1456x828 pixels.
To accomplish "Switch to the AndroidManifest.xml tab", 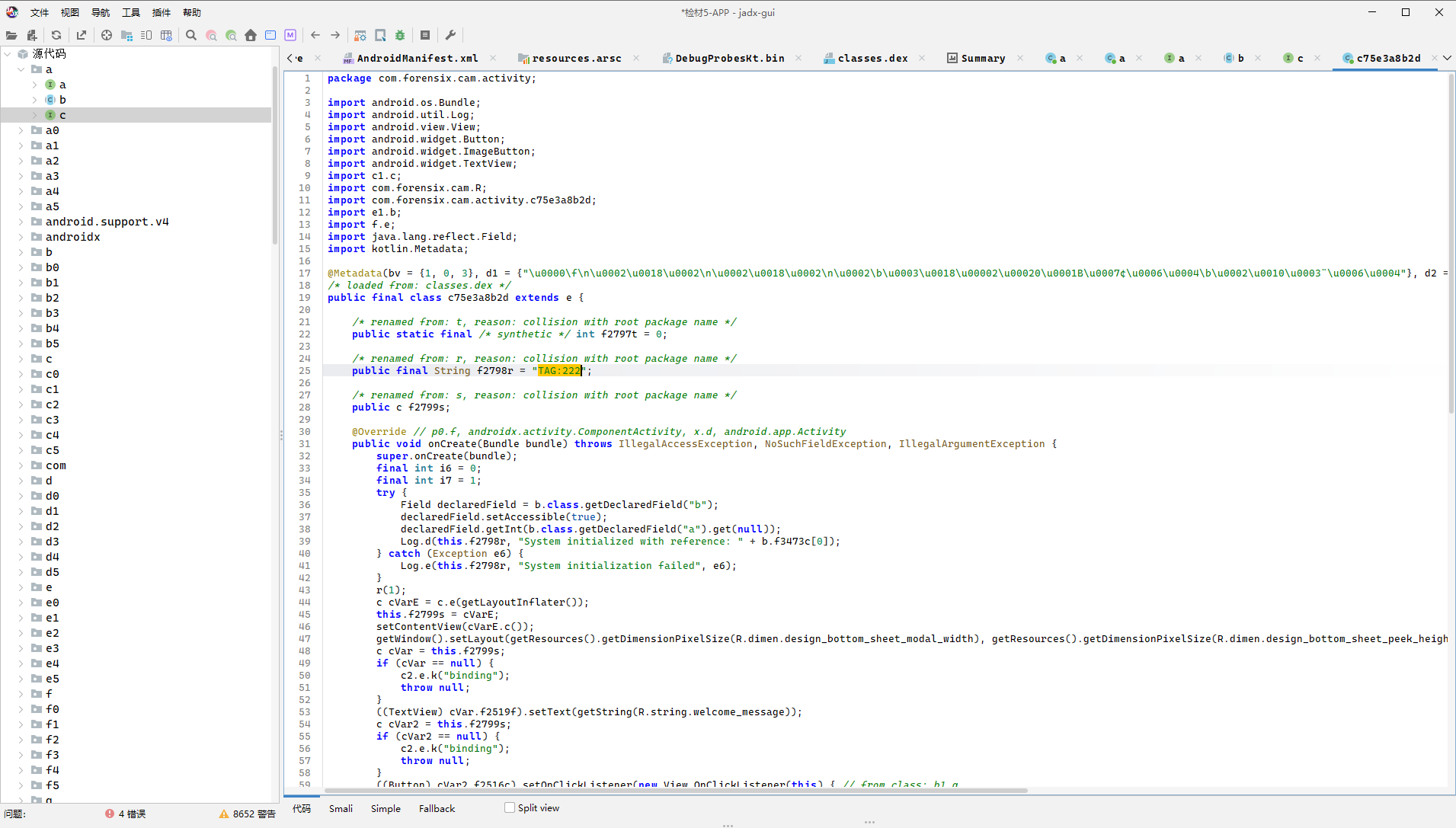I will pos(417,58).
